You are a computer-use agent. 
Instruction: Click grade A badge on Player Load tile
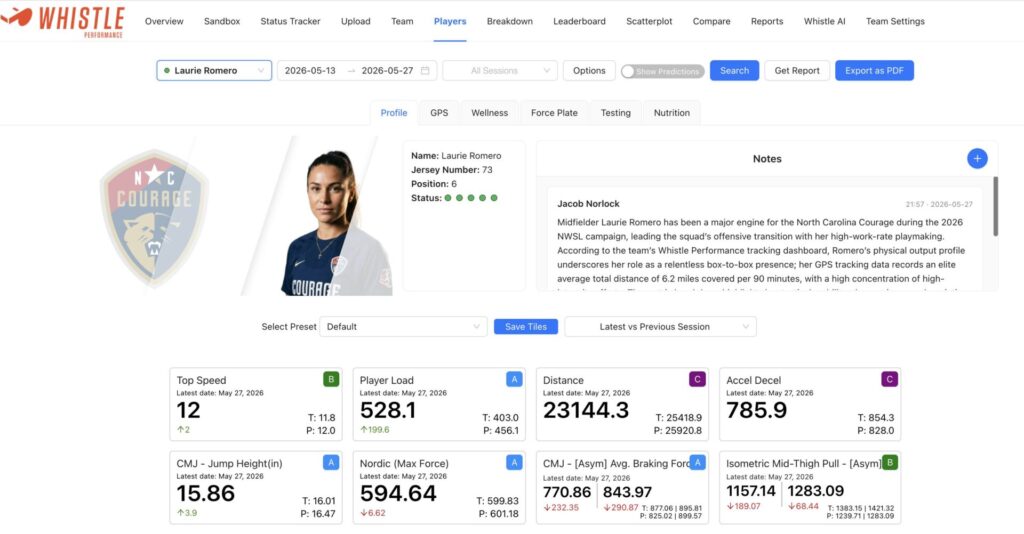514,379
